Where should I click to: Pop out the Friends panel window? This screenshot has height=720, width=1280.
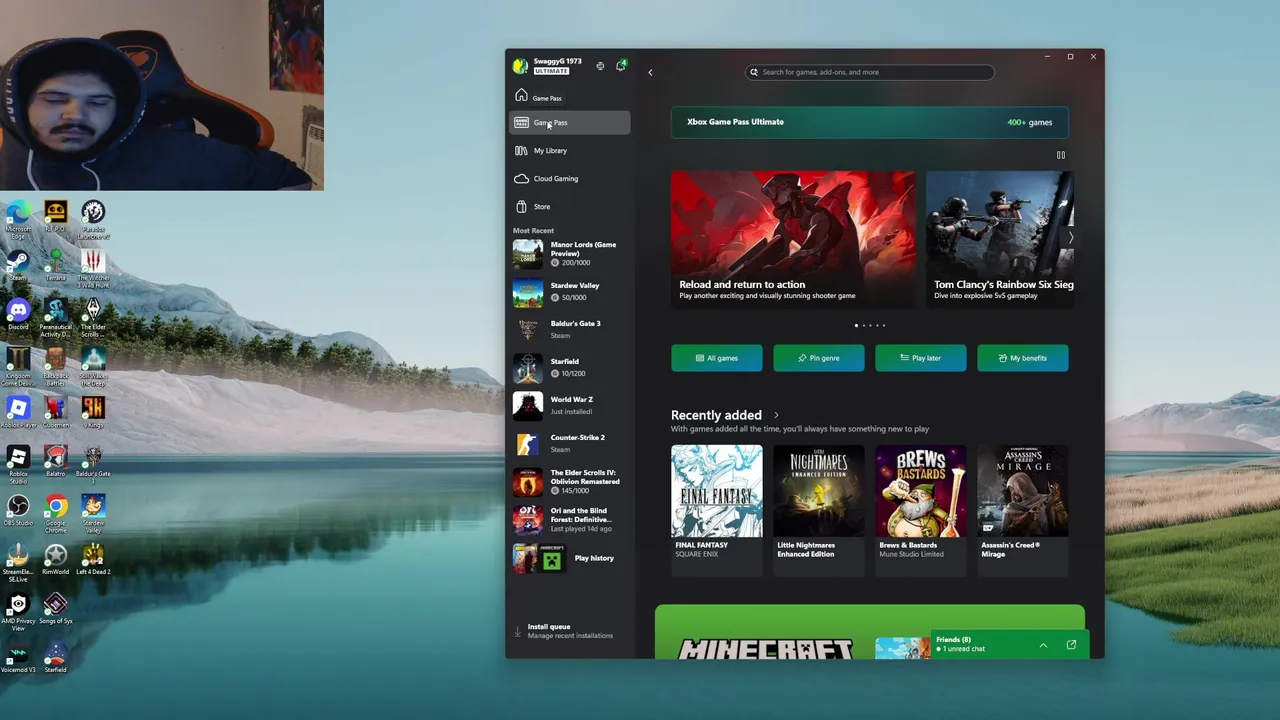pyautogui.click(x=1071, y=645)
